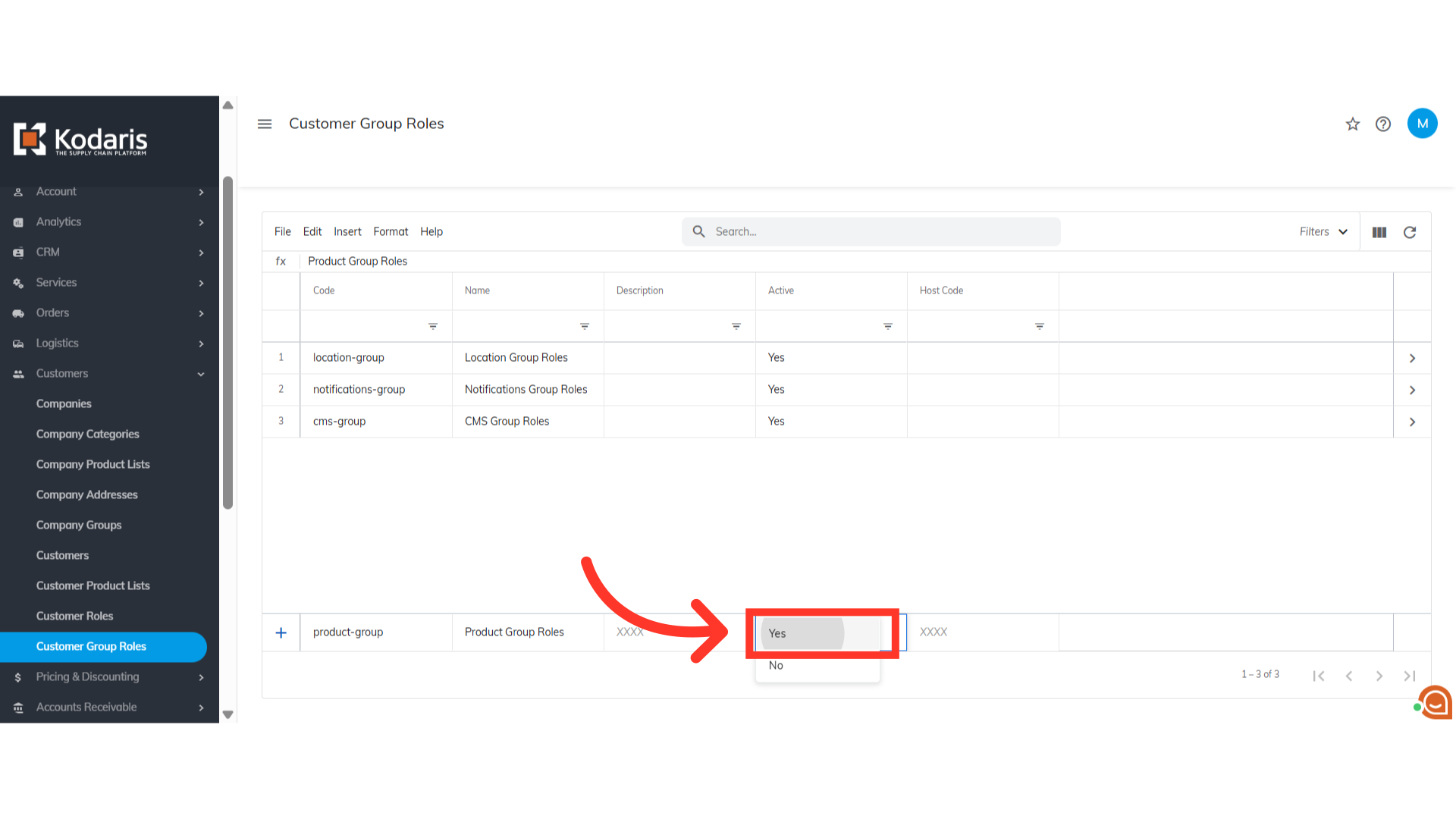Open the Filters dropdown
Screen dimensions: 1456x819
pyautogui.click(x=1323, y=232)
